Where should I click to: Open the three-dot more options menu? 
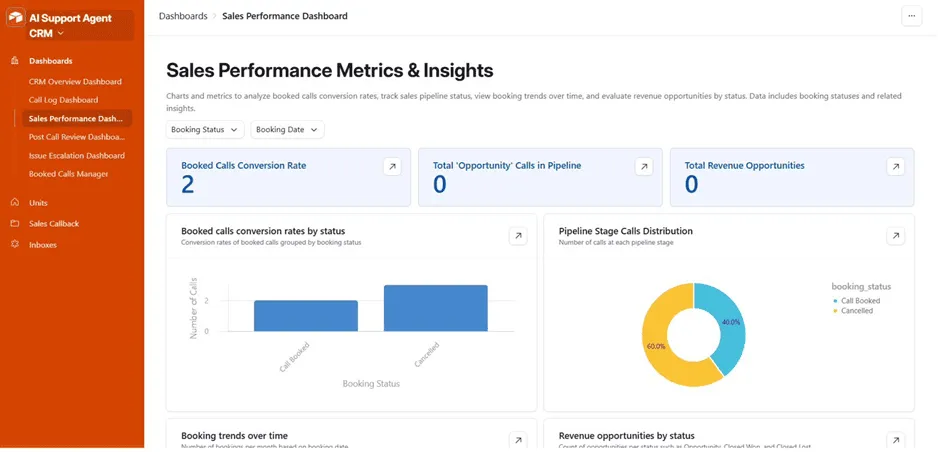[912, 17]
